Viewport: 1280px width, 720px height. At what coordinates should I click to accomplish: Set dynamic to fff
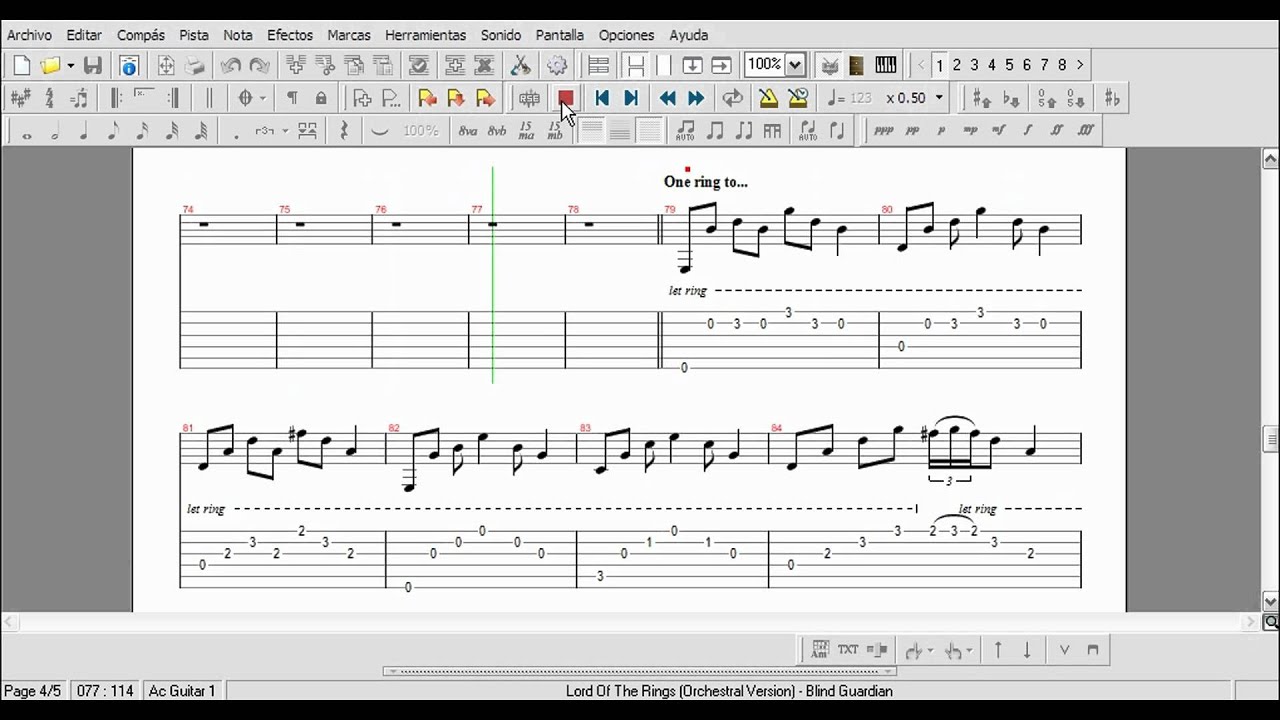[1086, 130]
